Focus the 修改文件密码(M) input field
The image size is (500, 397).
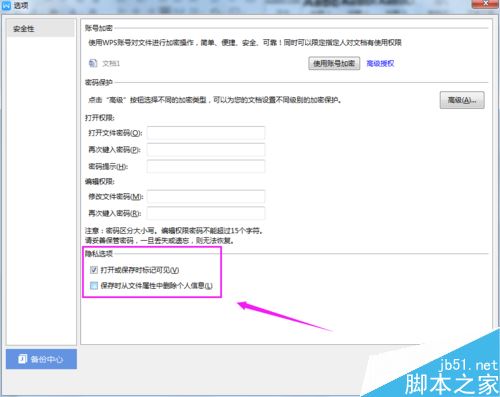(206, 197)
